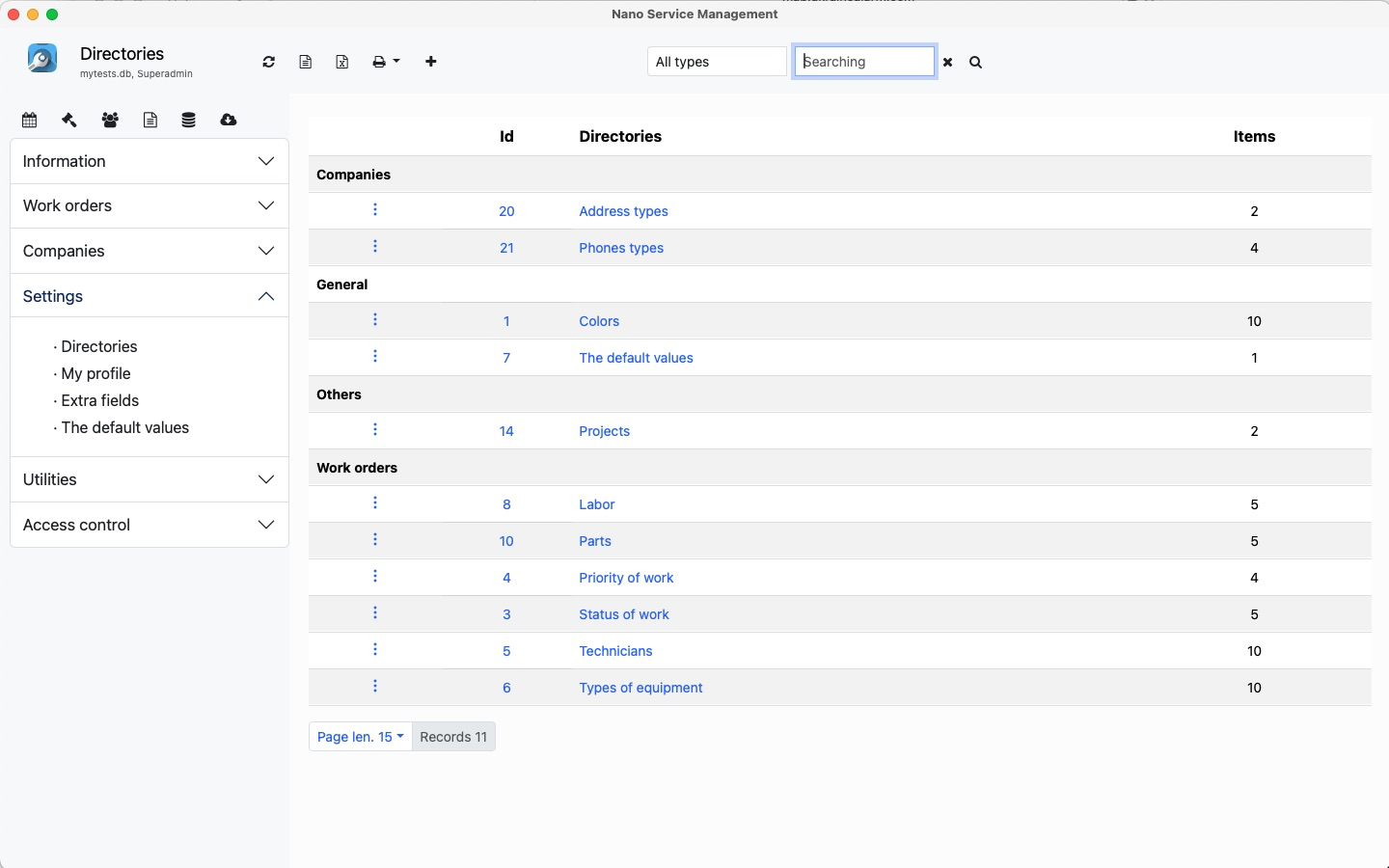Clear the search with the X icon
The width and height of the screenshot is (1389, 868).
(x=948, y=62)
